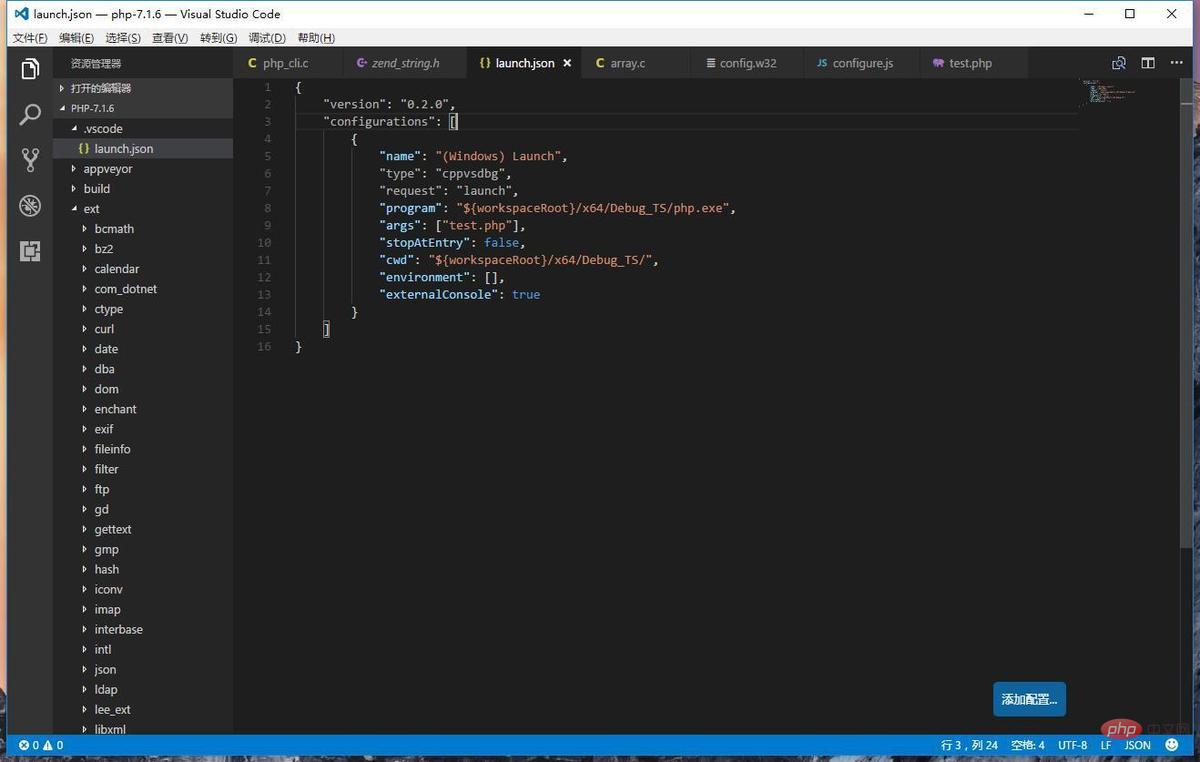This screenshot has height=762, width=1200.
Task: Expand the ctype folder
Action: click(143, 309)
